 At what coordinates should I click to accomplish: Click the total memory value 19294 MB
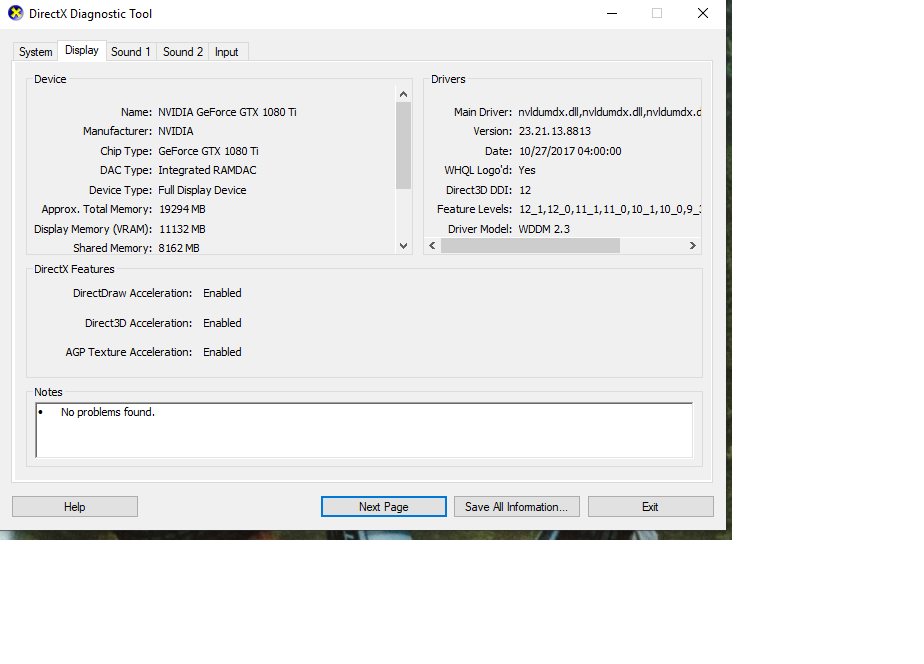coord(183,209)
